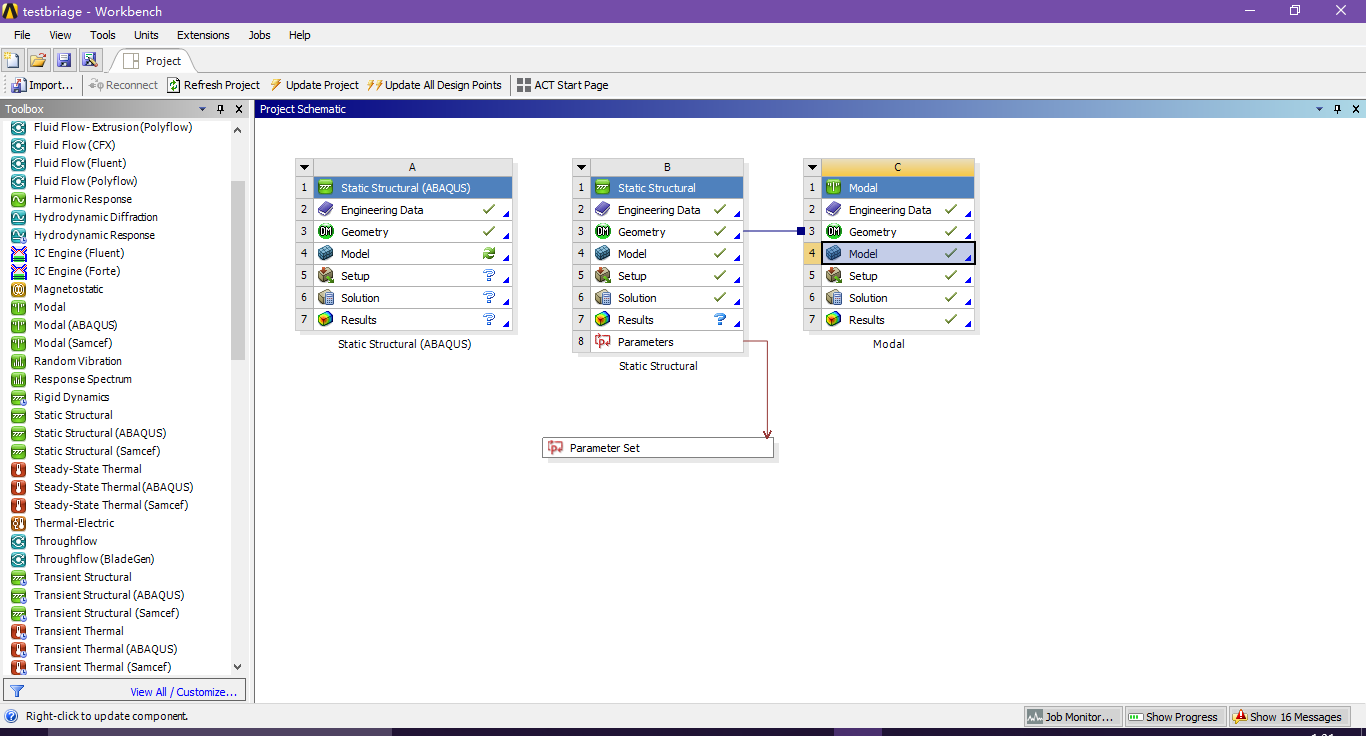Viewport: 1366px width, 736px height.
Task: Click the Save Project disk icon
Action: (x=64, y=60)
